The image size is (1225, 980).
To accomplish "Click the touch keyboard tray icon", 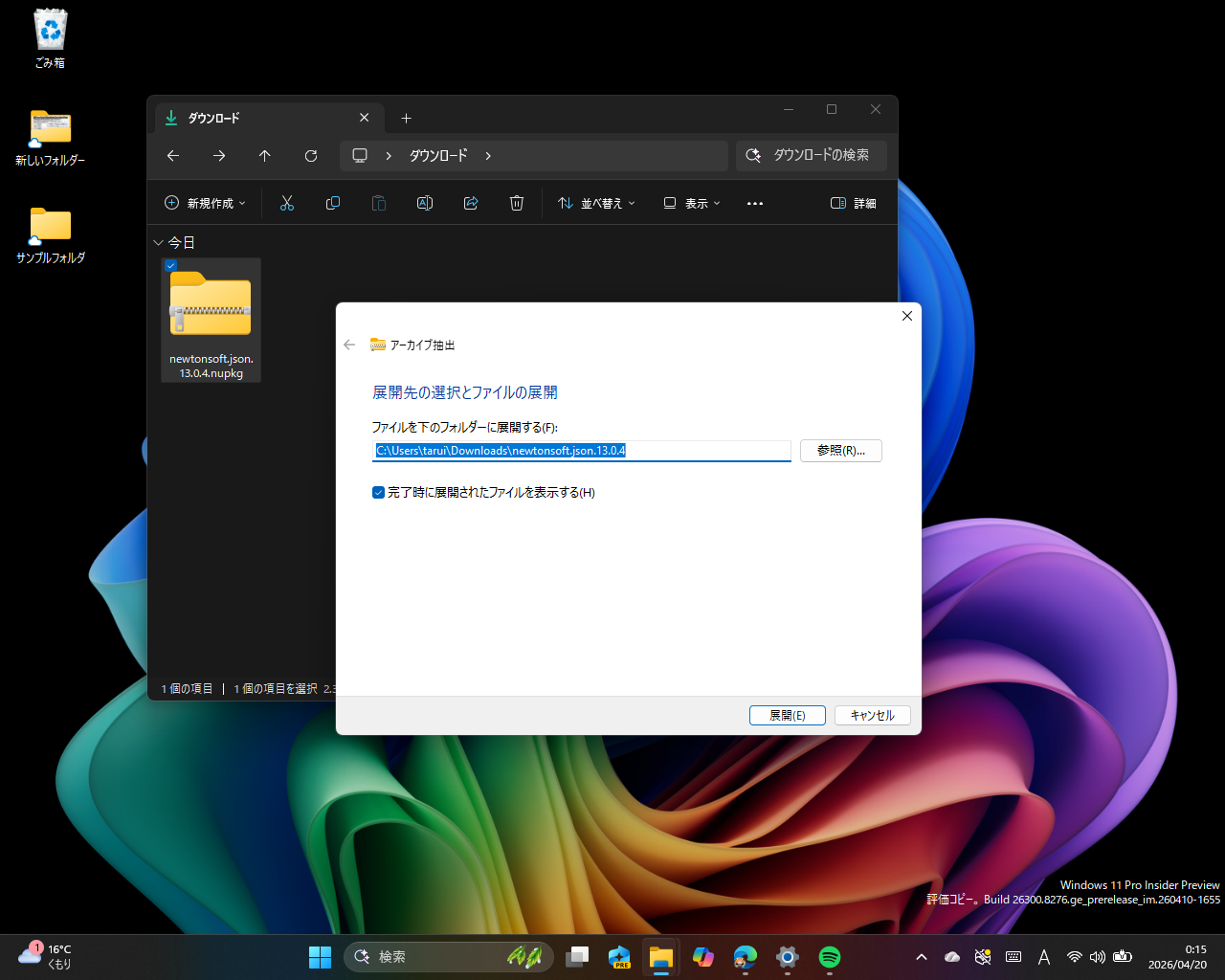I will pyautogui.click(x=1013, y=957).
